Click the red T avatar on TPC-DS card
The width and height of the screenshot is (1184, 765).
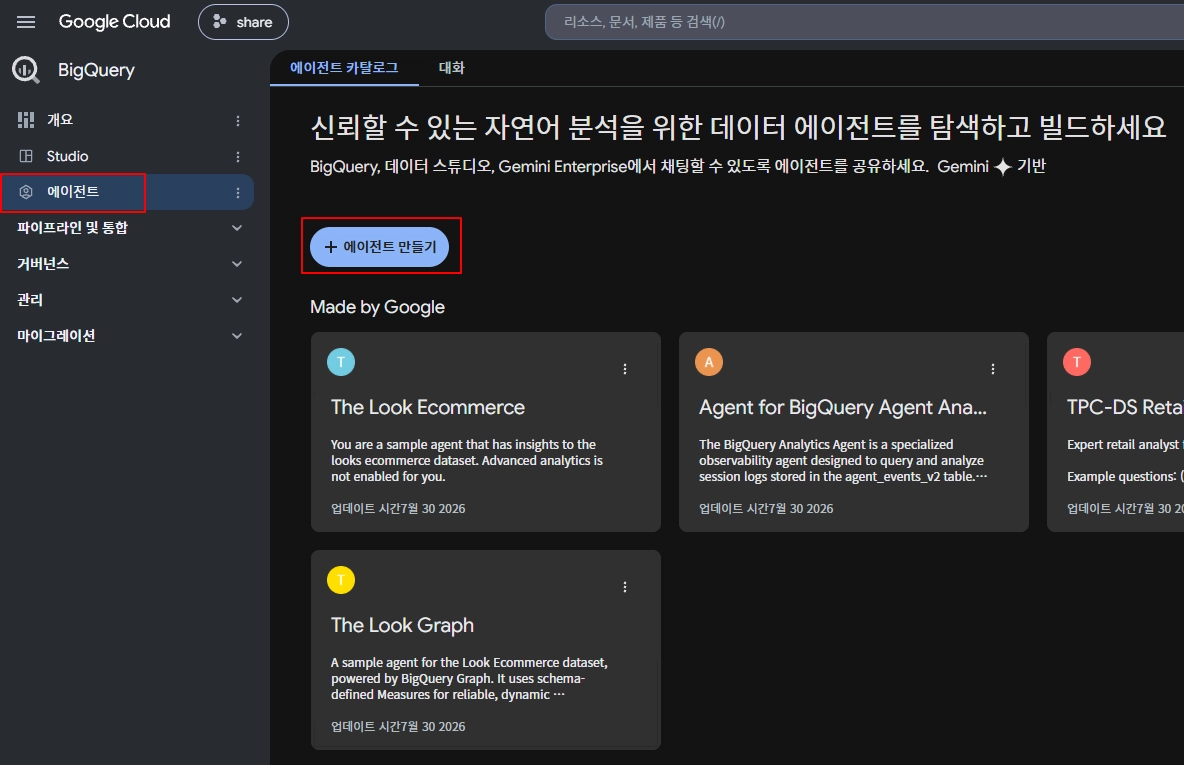[1077, 362]
